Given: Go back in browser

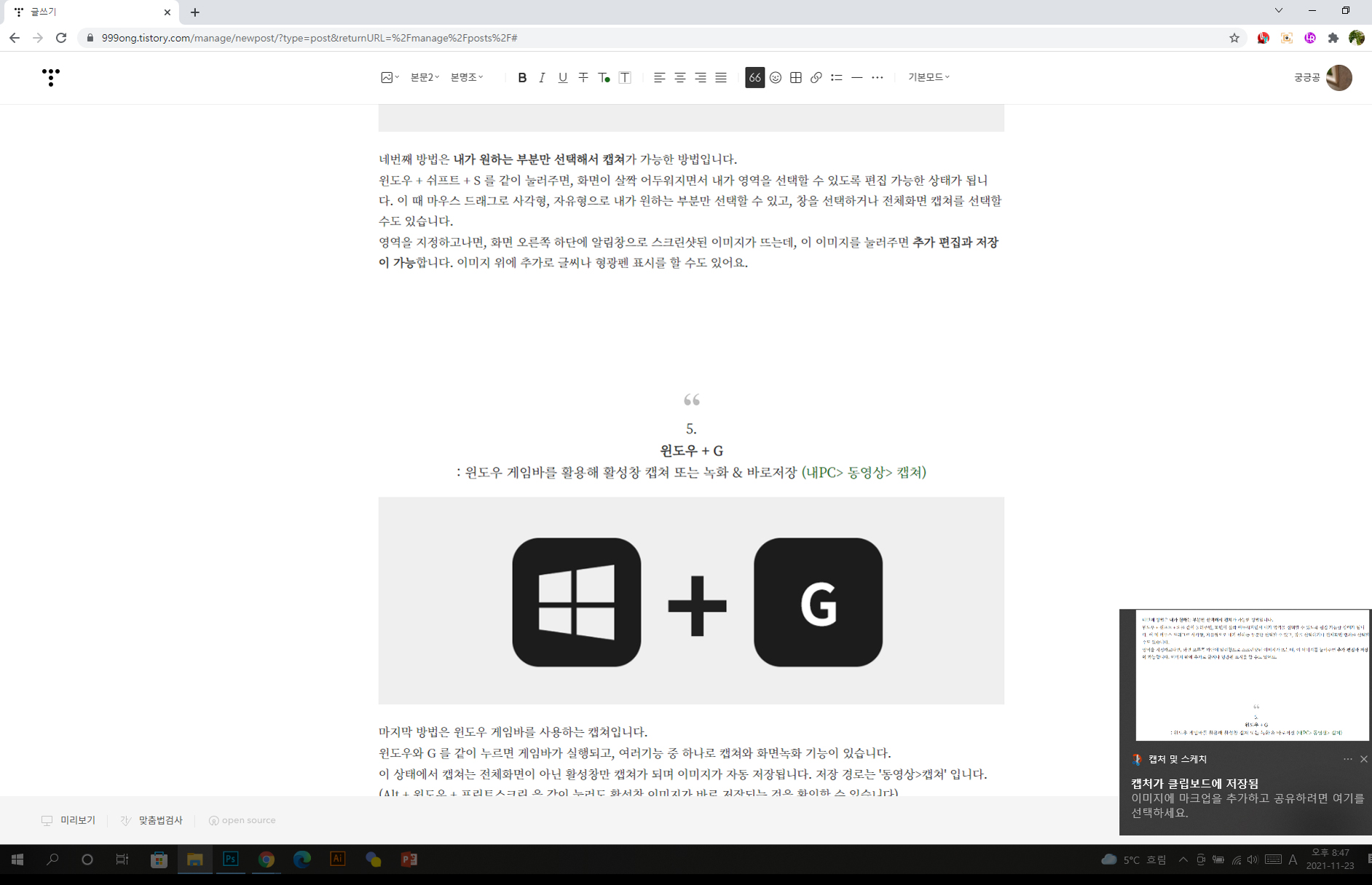Looking at the screenshot, I should coord(15,38).
